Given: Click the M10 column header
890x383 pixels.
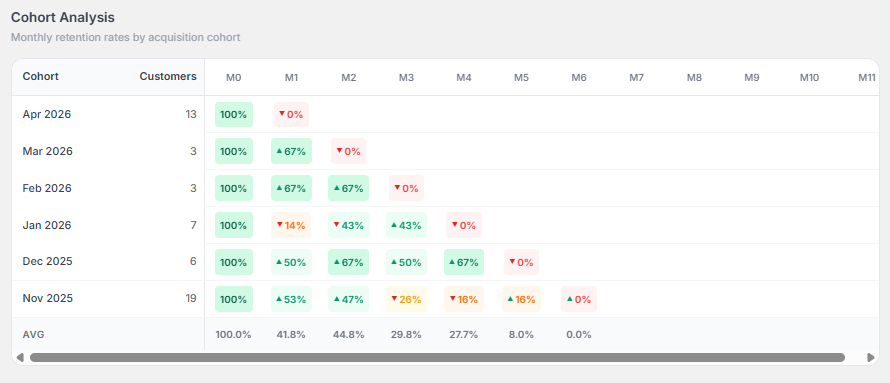Looking at the screenshot, I should tap(809, 77).
